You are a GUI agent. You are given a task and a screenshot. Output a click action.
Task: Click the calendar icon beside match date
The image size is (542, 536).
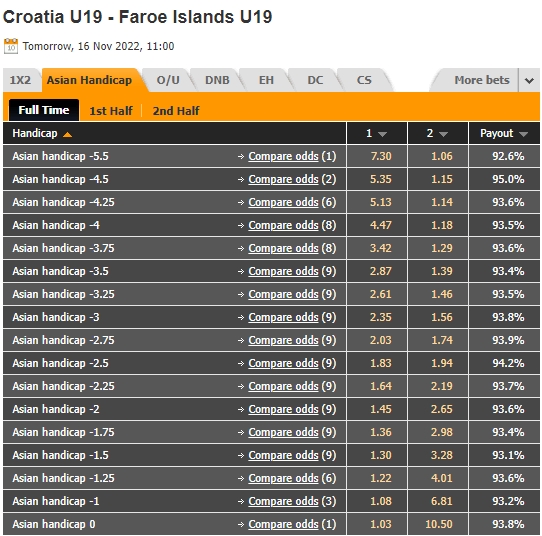tap(11, 46)
